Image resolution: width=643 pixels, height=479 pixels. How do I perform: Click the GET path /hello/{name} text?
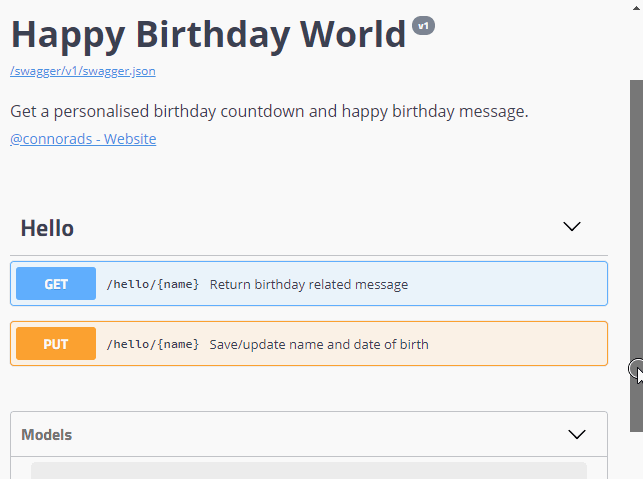[153, 284]
